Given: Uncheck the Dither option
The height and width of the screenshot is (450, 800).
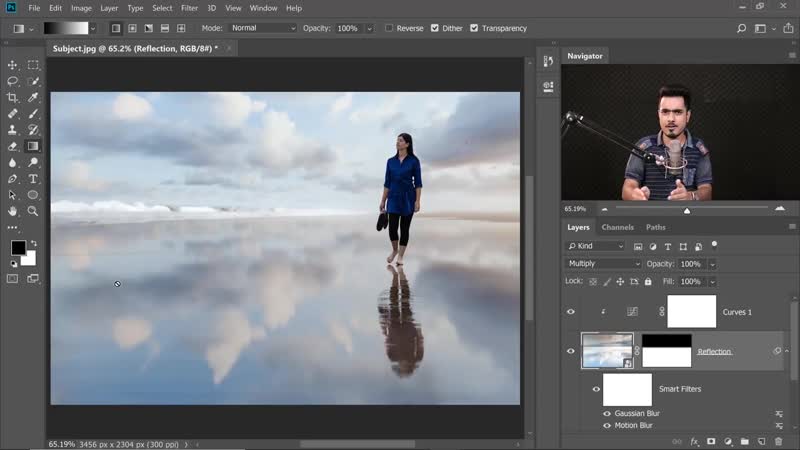Looking at the screenshot, I should pyautogui.click(x=435, y=28).
